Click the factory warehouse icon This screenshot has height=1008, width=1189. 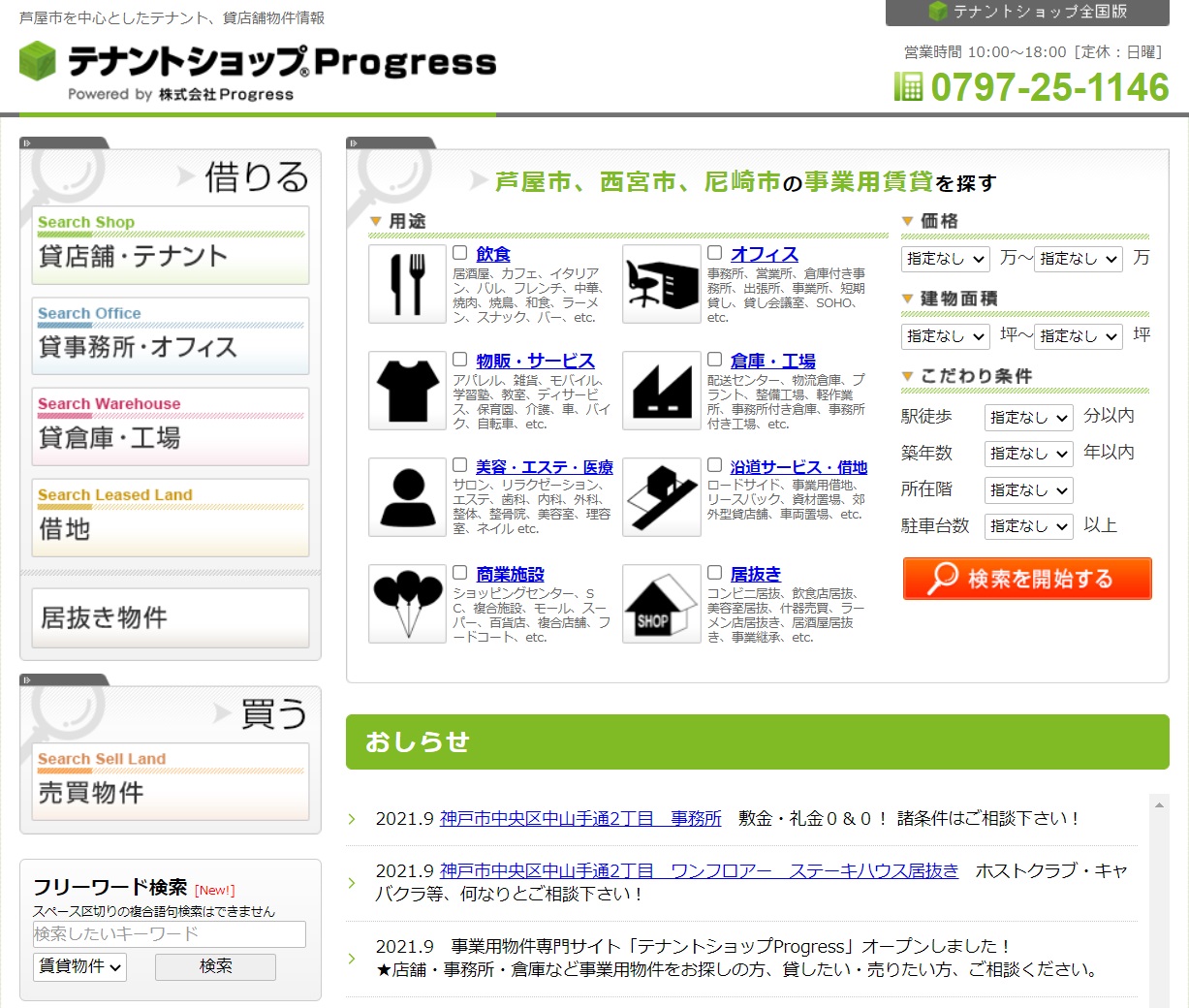coord(661,391)
